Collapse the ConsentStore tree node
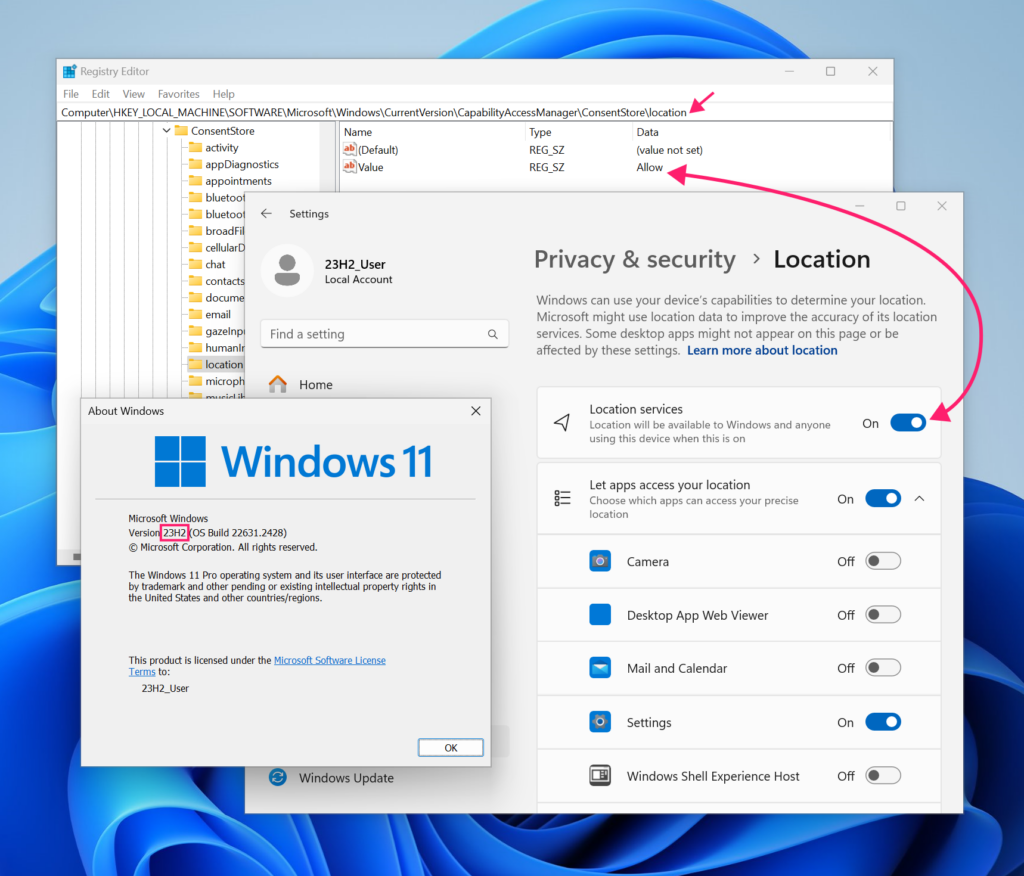The image size is (1024, 876). click(x=167, y=131)
